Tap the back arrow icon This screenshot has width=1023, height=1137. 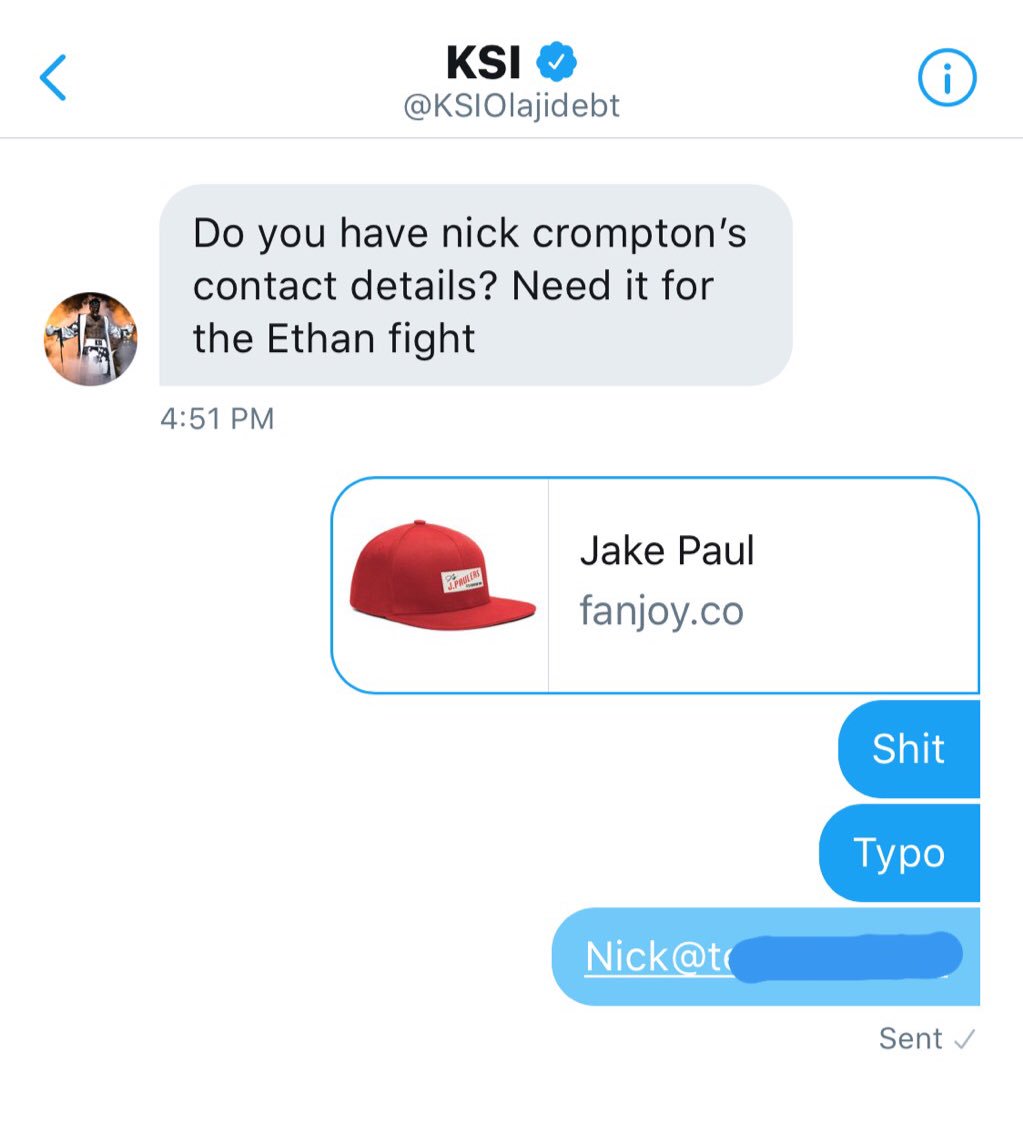coord(53,77)
